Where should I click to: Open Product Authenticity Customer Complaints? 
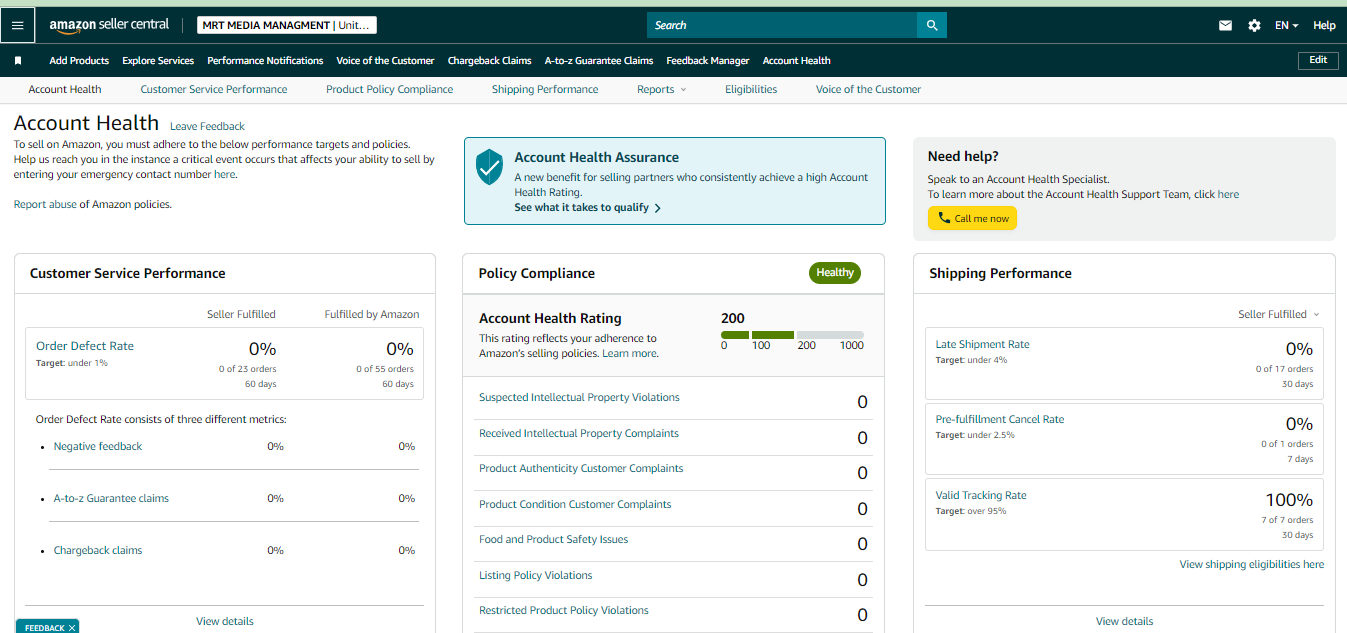[581, 469]
